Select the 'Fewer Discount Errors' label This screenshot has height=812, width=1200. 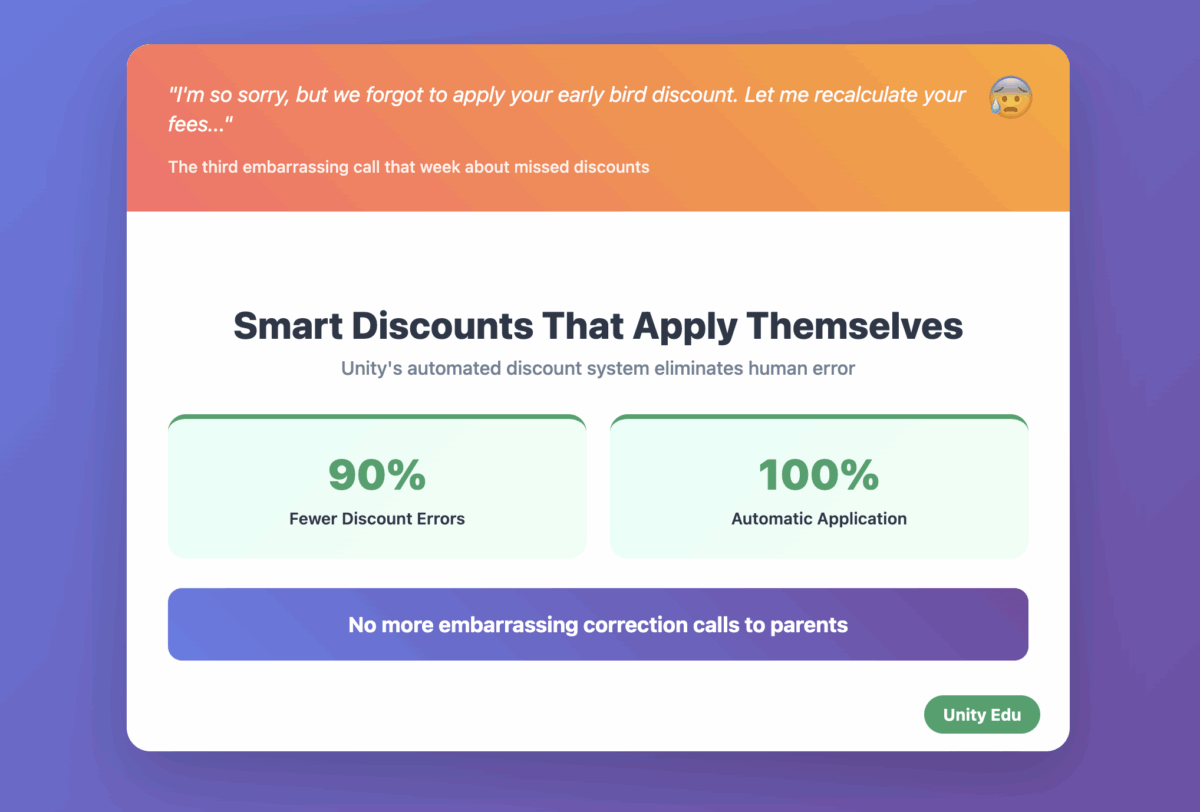[377, 519]
